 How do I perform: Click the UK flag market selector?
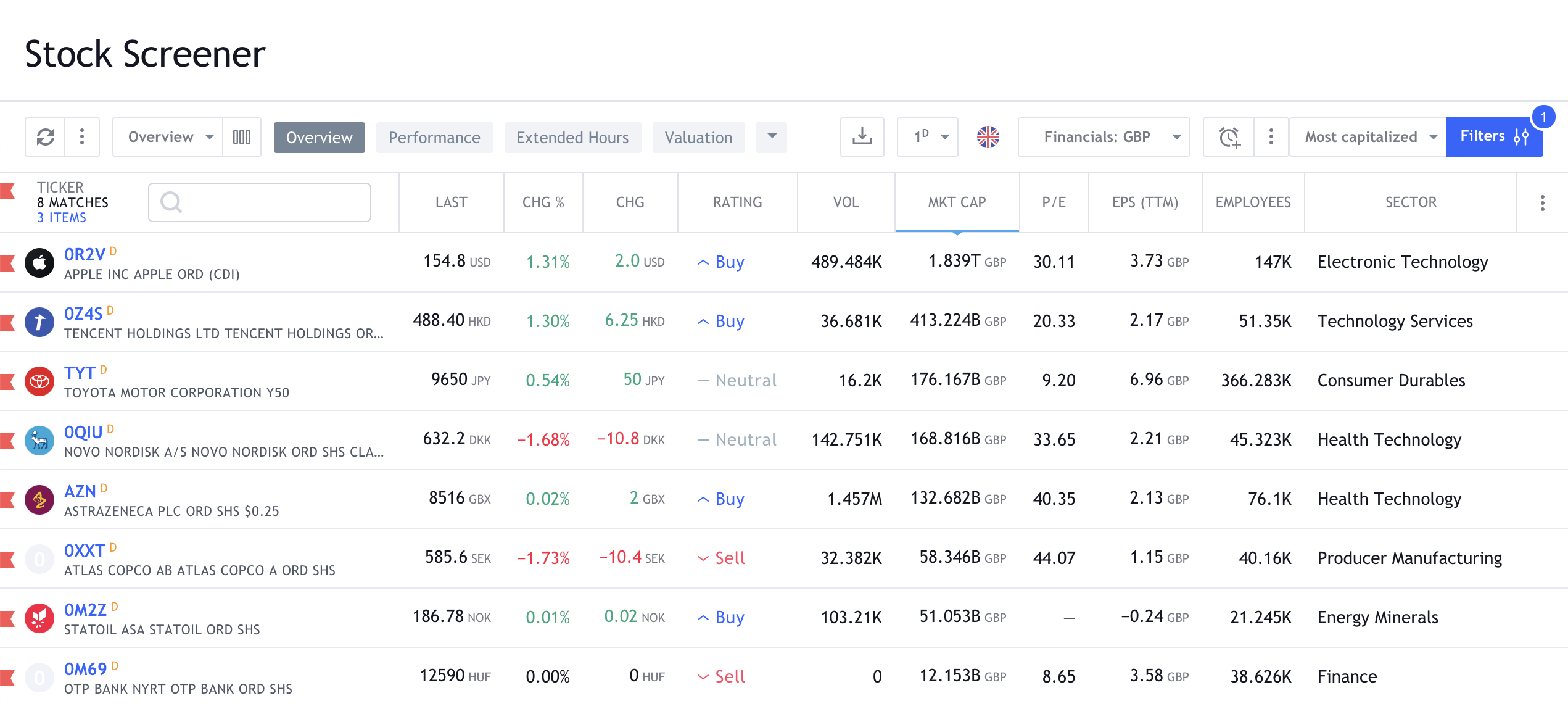click(988, 137)
